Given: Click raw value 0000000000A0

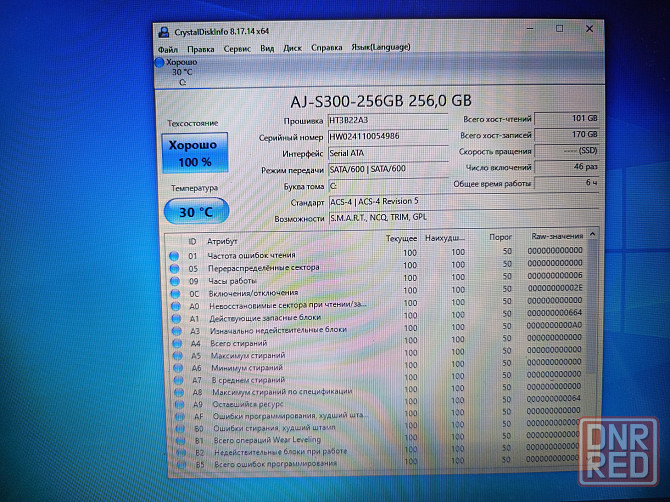Looking at the screenshot, I should click(554, 325).
